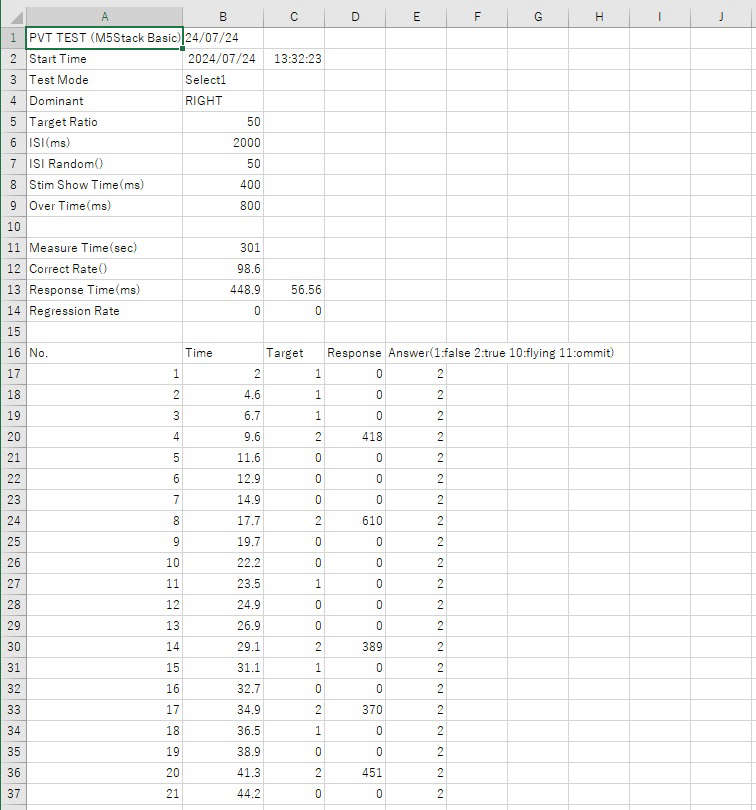
Task: Click the 'ISI Random()' cell
Action: [104, 164]
